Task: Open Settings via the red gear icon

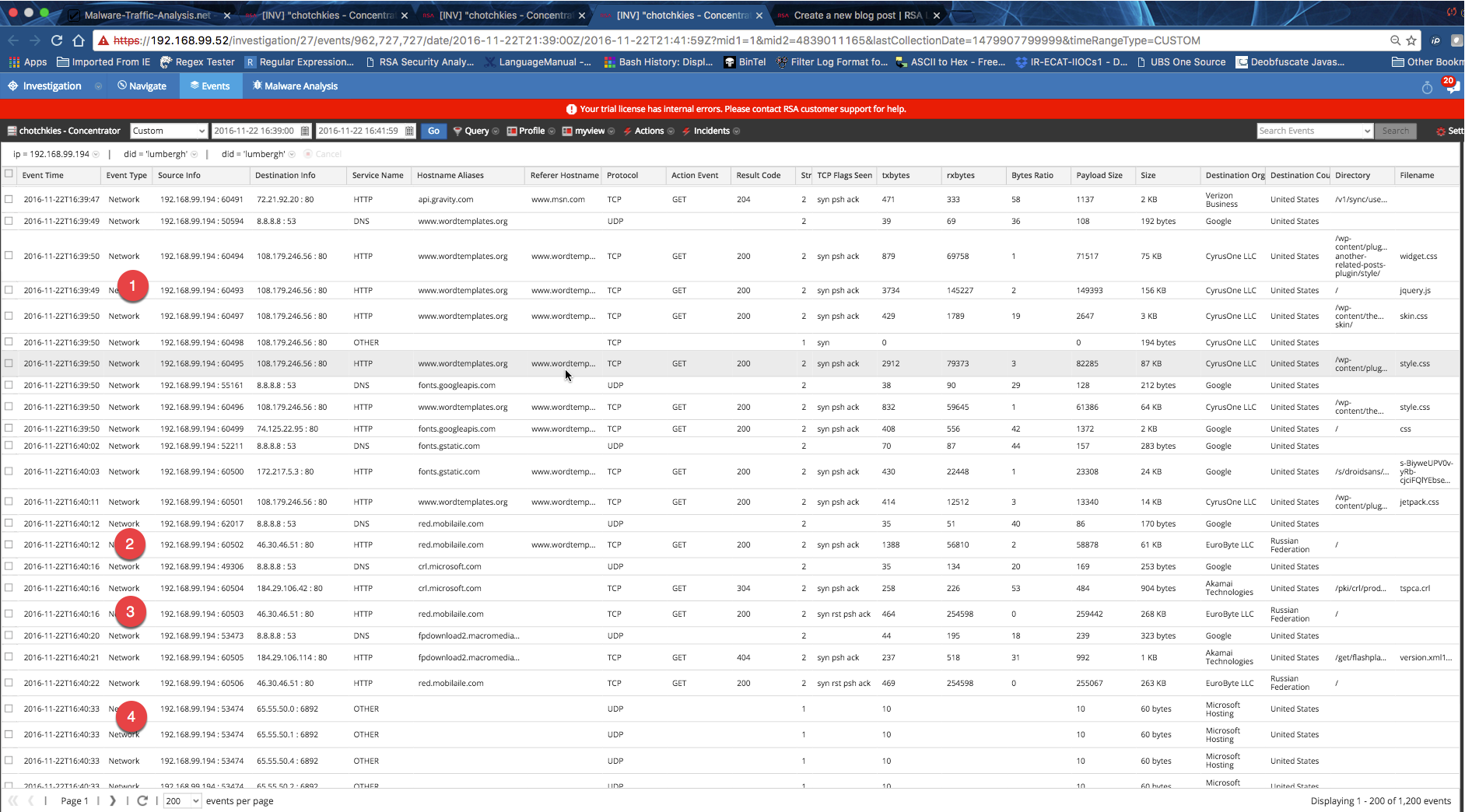Action: click(1441, 131)
